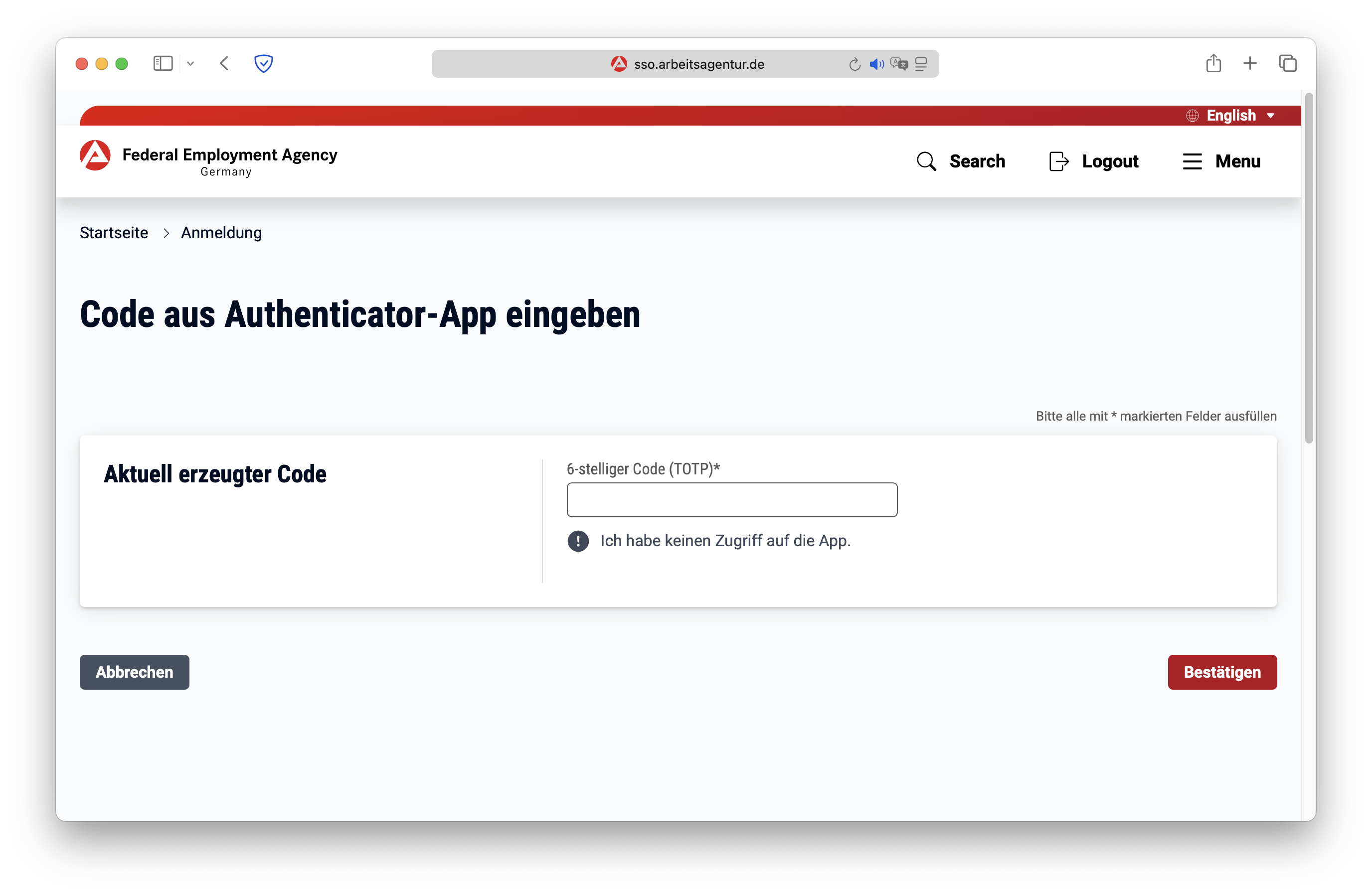
Task: Toggle Reader view in the address bar
Action: click(x=921, y=64)
